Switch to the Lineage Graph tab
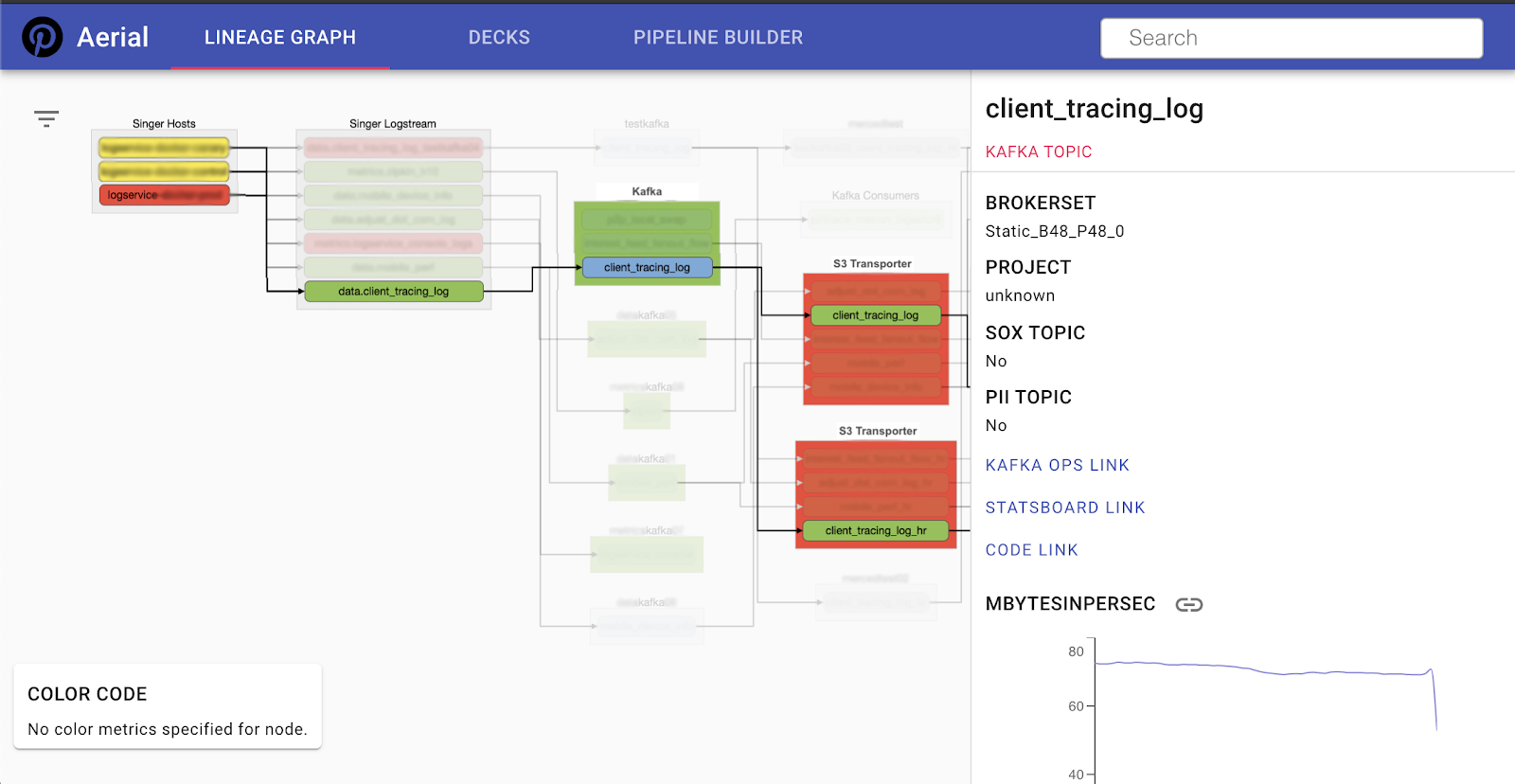Viewport: 1515px width, 784px height. click(280, 37)
